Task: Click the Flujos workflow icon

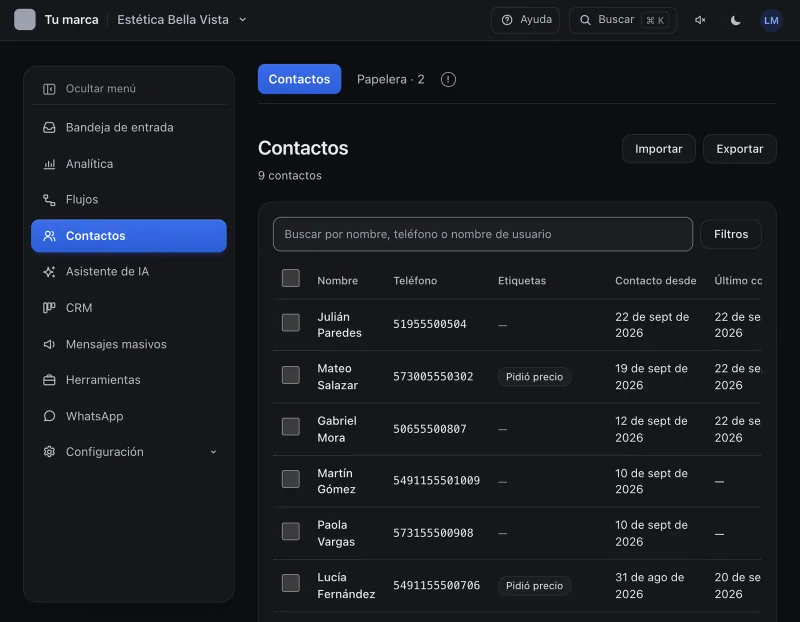Action: pyautogui.click(x=49, y=200)
